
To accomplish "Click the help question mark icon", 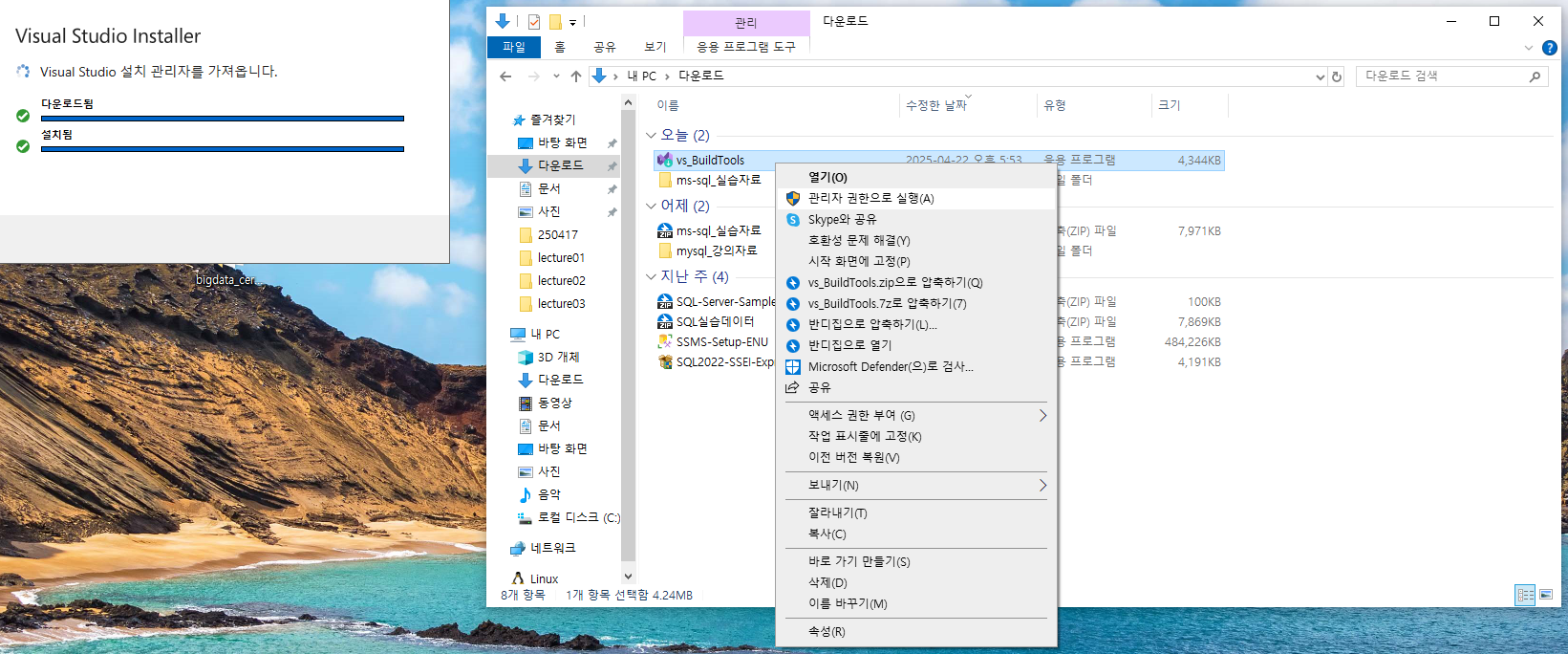I will [1550, 47].
